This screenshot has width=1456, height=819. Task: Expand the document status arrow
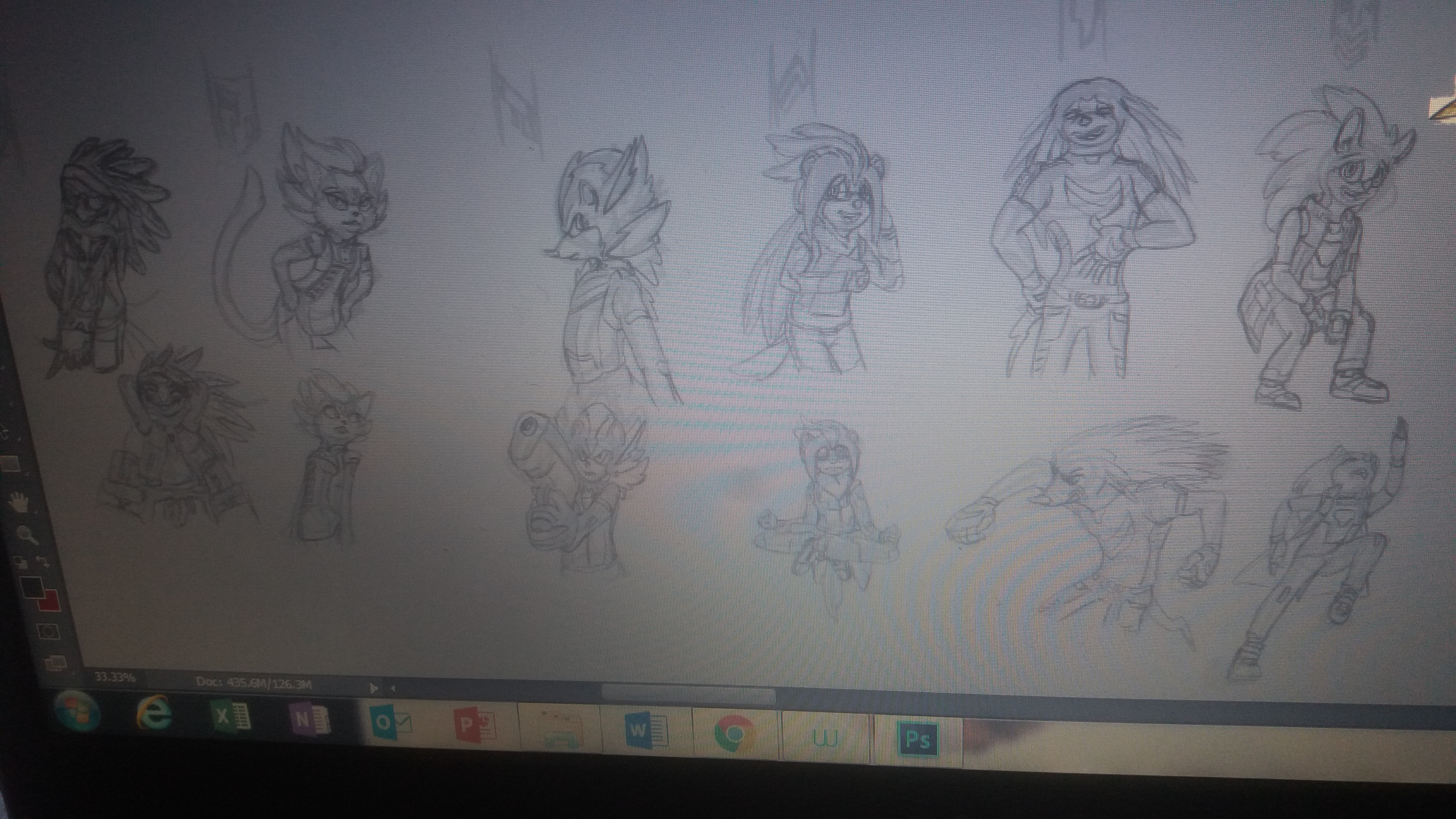click(x=374, y=688)
